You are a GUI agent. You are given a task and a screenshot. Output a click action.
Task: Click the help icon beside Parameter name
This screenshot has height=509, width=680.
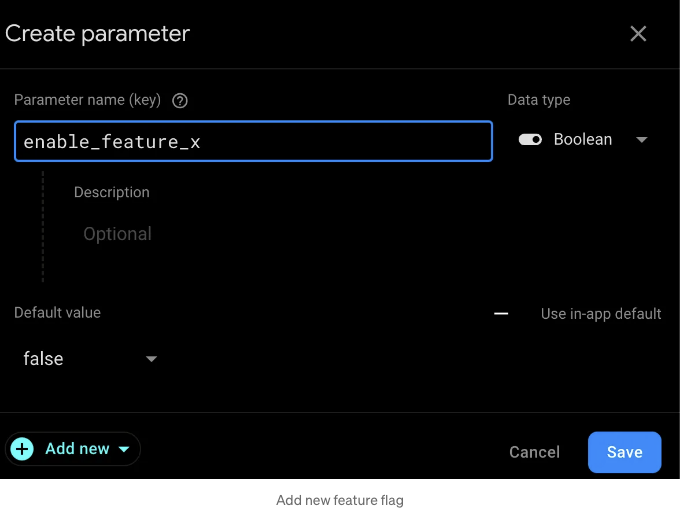tap(180, 101)
